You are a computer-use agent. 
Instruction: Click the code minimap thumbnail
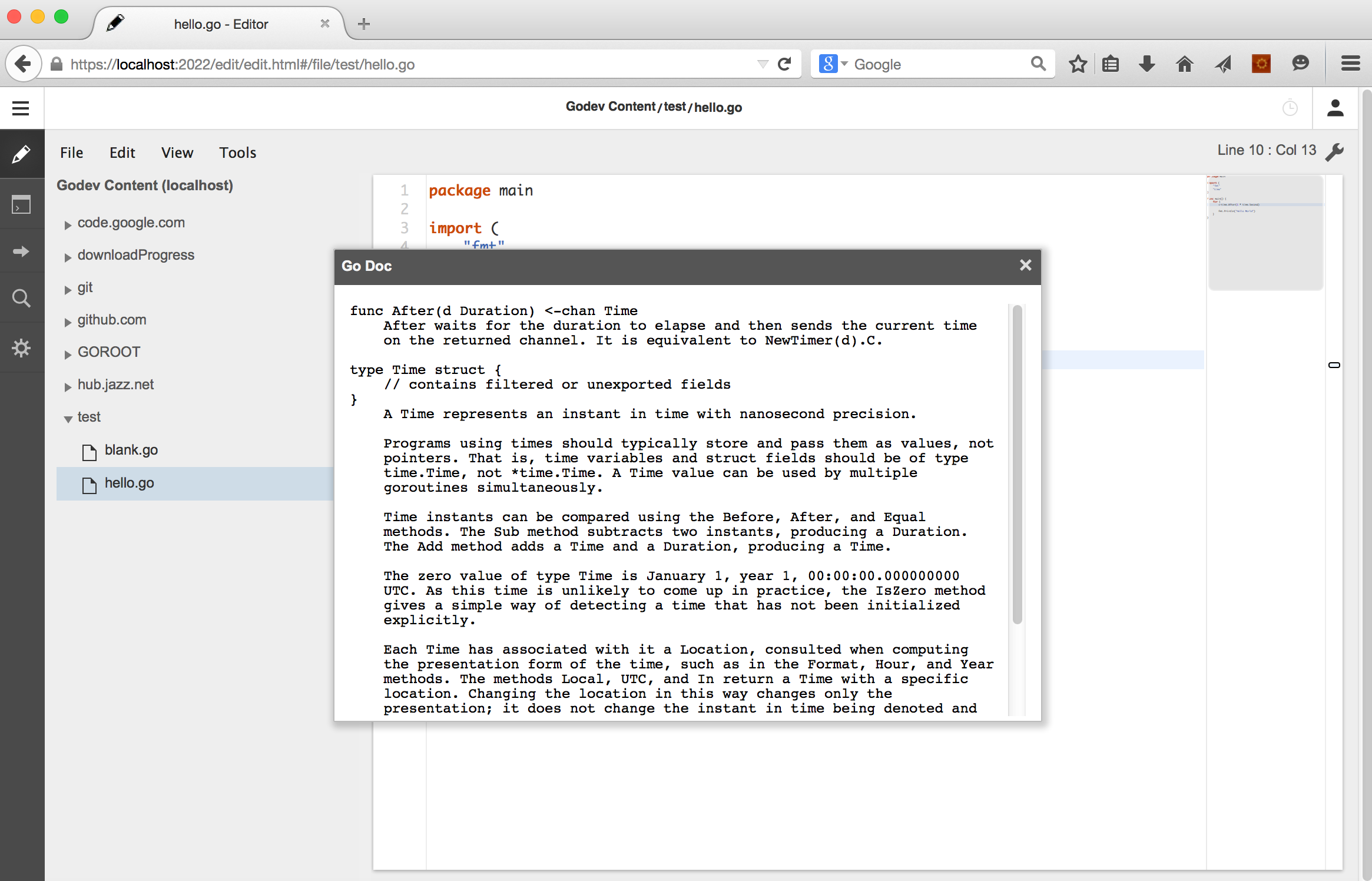pos(1265,233)
